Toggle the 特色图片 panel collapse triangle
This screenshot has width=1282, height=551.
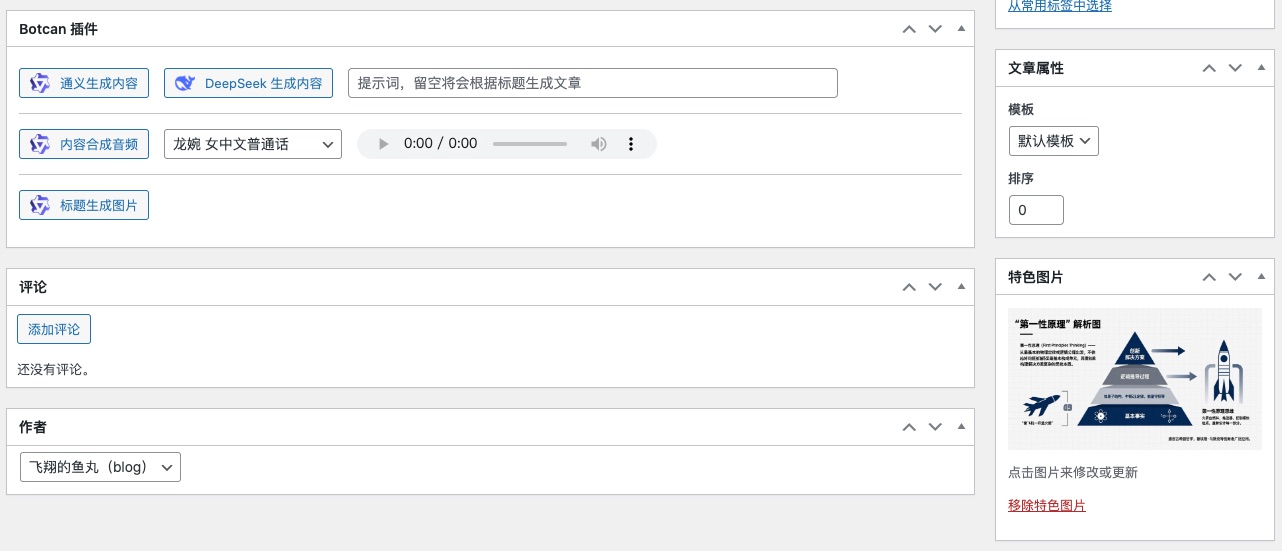1261,277
